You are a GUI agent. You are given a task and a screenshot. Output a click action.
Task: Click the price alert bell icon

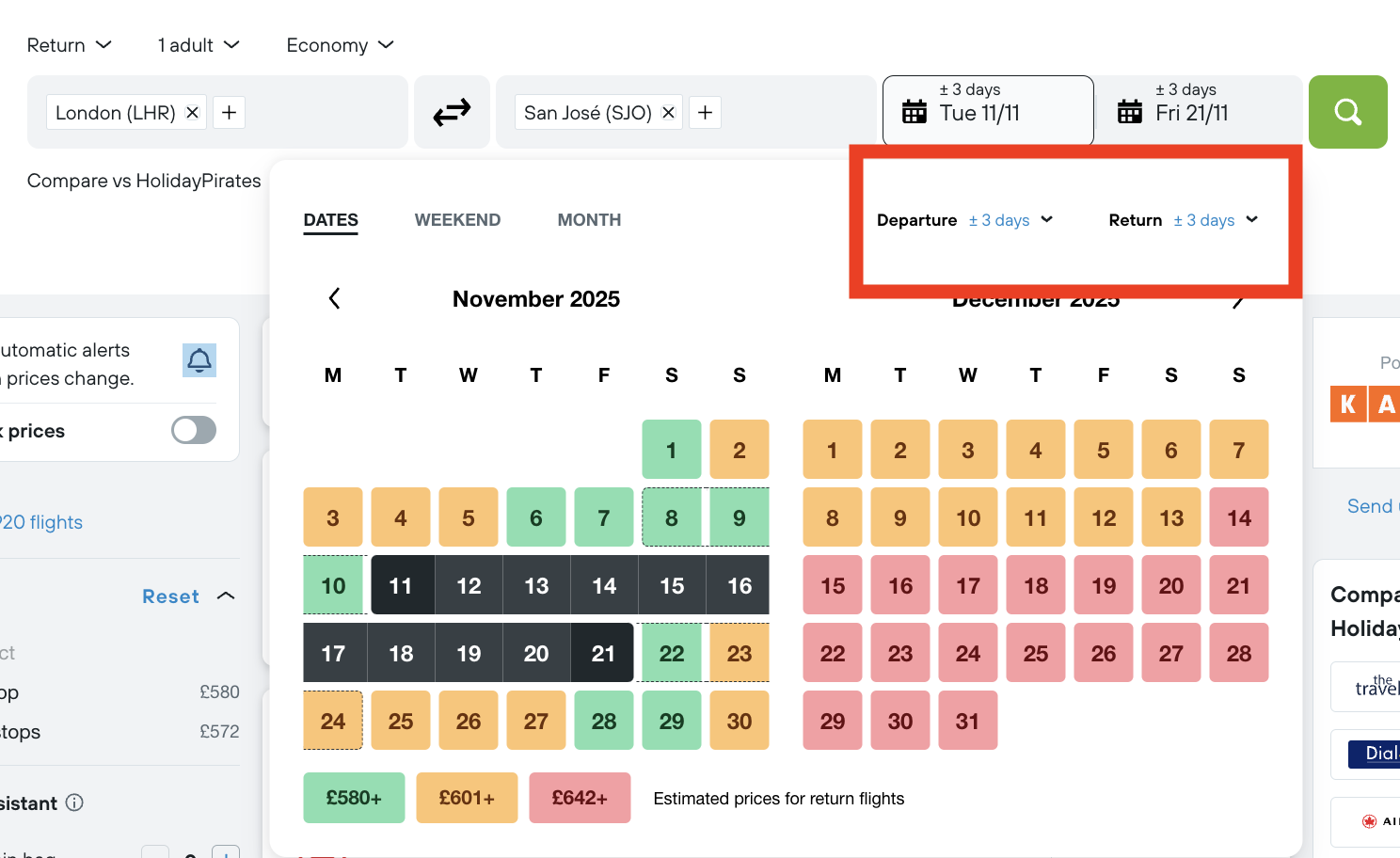click(x=199, y=360)
